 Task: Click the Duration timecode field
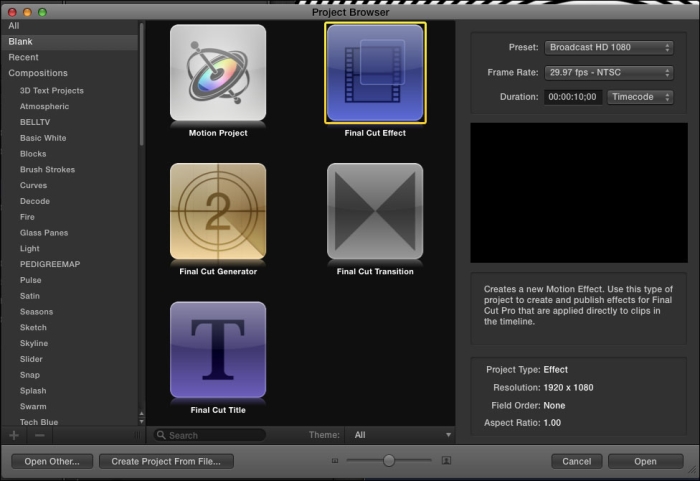coord(573,97)
